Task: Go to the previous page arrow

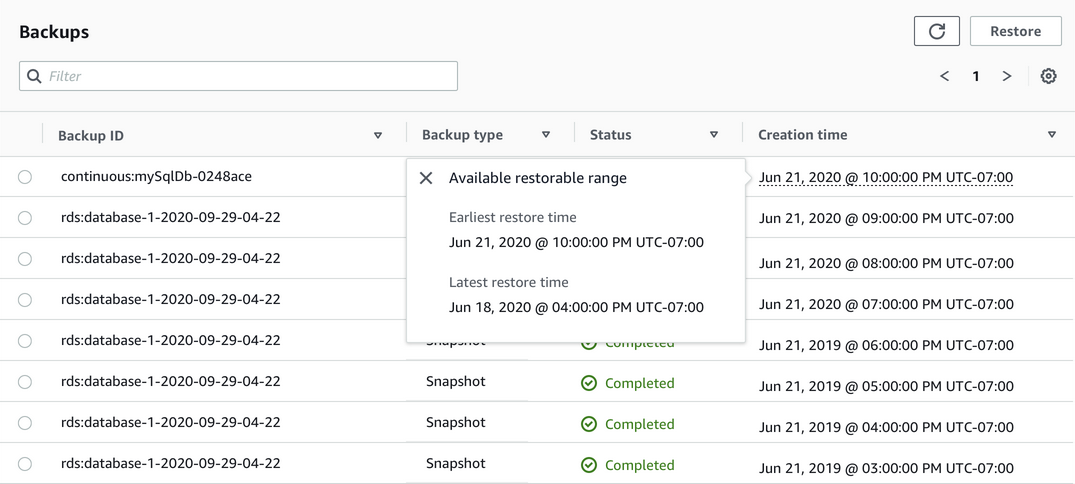Action: click(944, 76)
